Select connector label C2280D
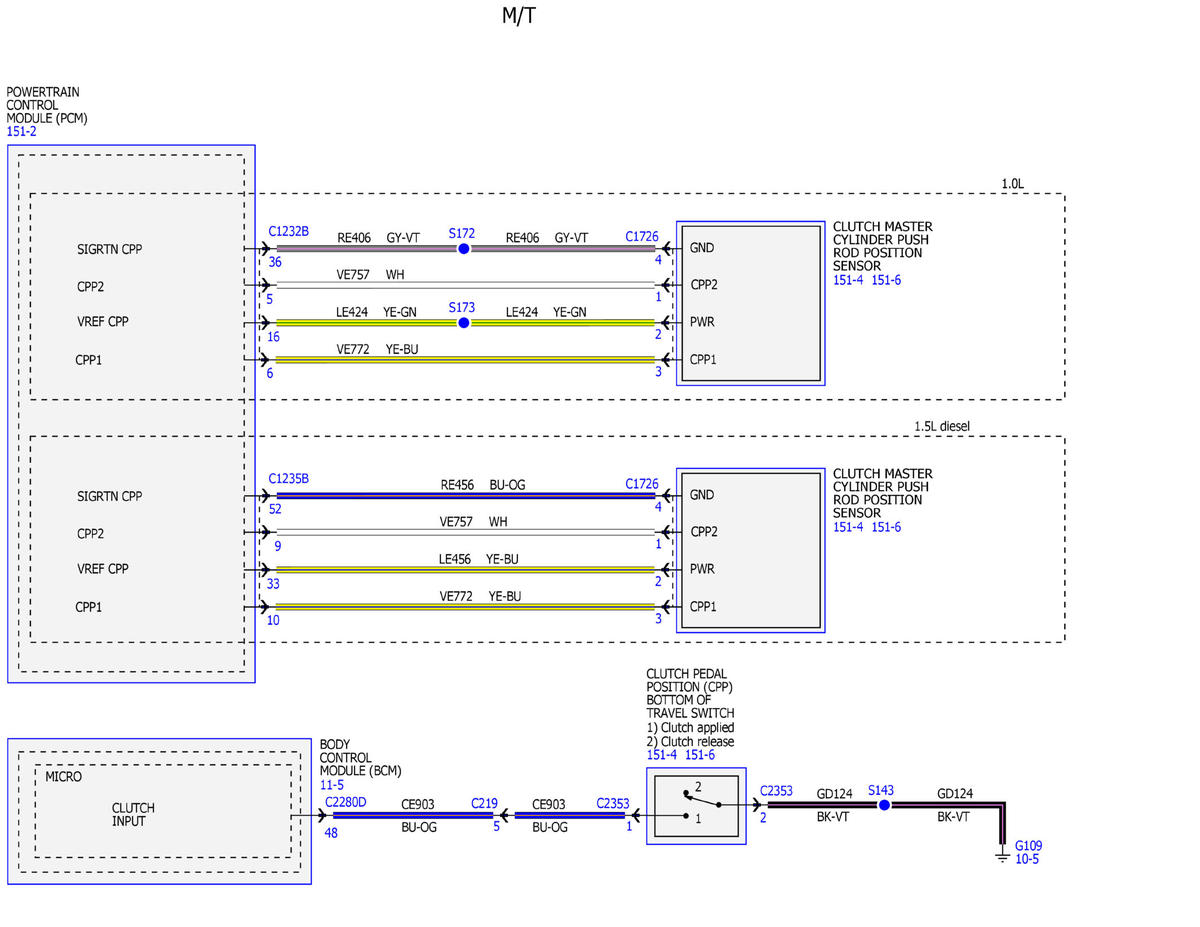Viewport: 1200px width, 927px height. (346, 802)
